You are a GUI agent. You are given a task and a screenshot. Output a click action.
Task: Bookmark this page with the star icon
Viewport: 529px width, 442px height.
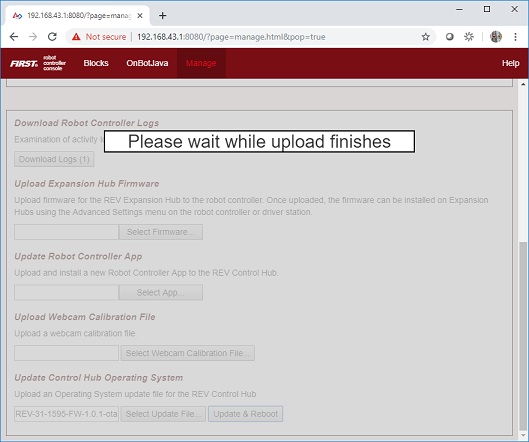[426, 37]
